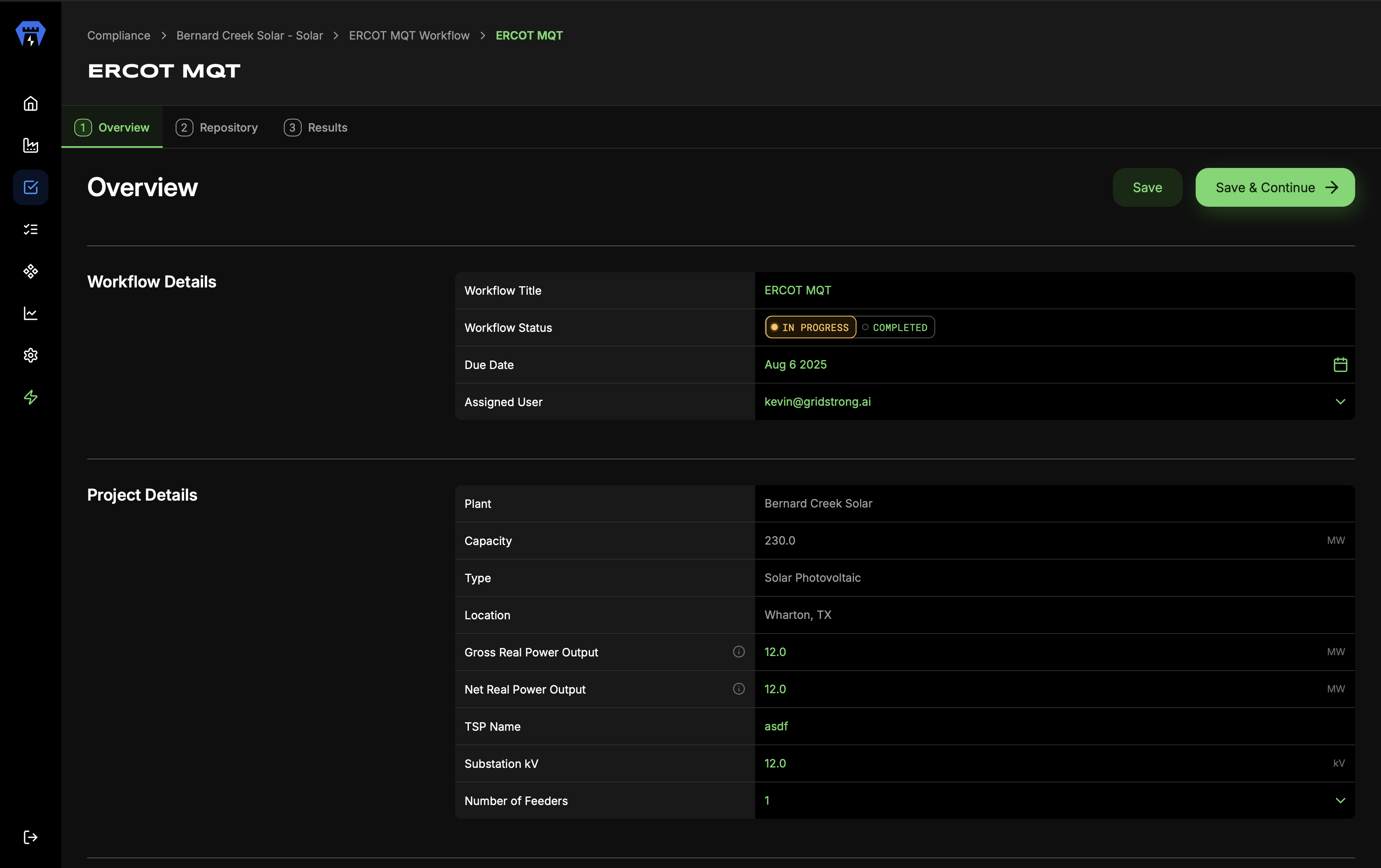Viewport: 1381px width, 868px height.
Task: Click the logout icon at bottom
Action: tap(30, 837)
